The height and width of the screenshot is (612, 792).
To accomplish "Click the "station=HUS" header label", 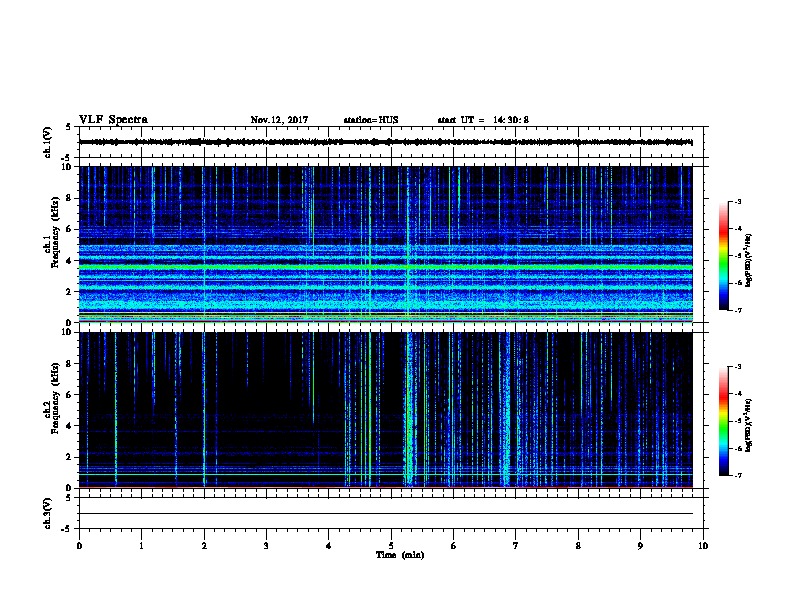I will [371, 120].
